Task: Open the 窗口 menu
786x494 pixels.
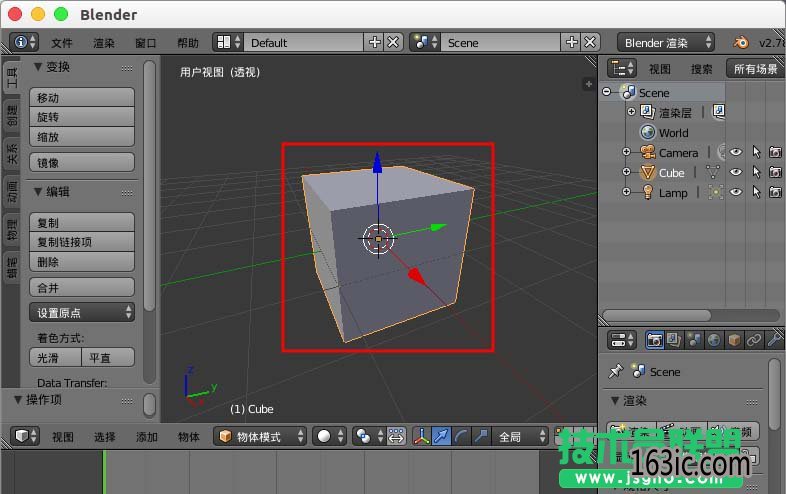Action: tap(145, 43)
